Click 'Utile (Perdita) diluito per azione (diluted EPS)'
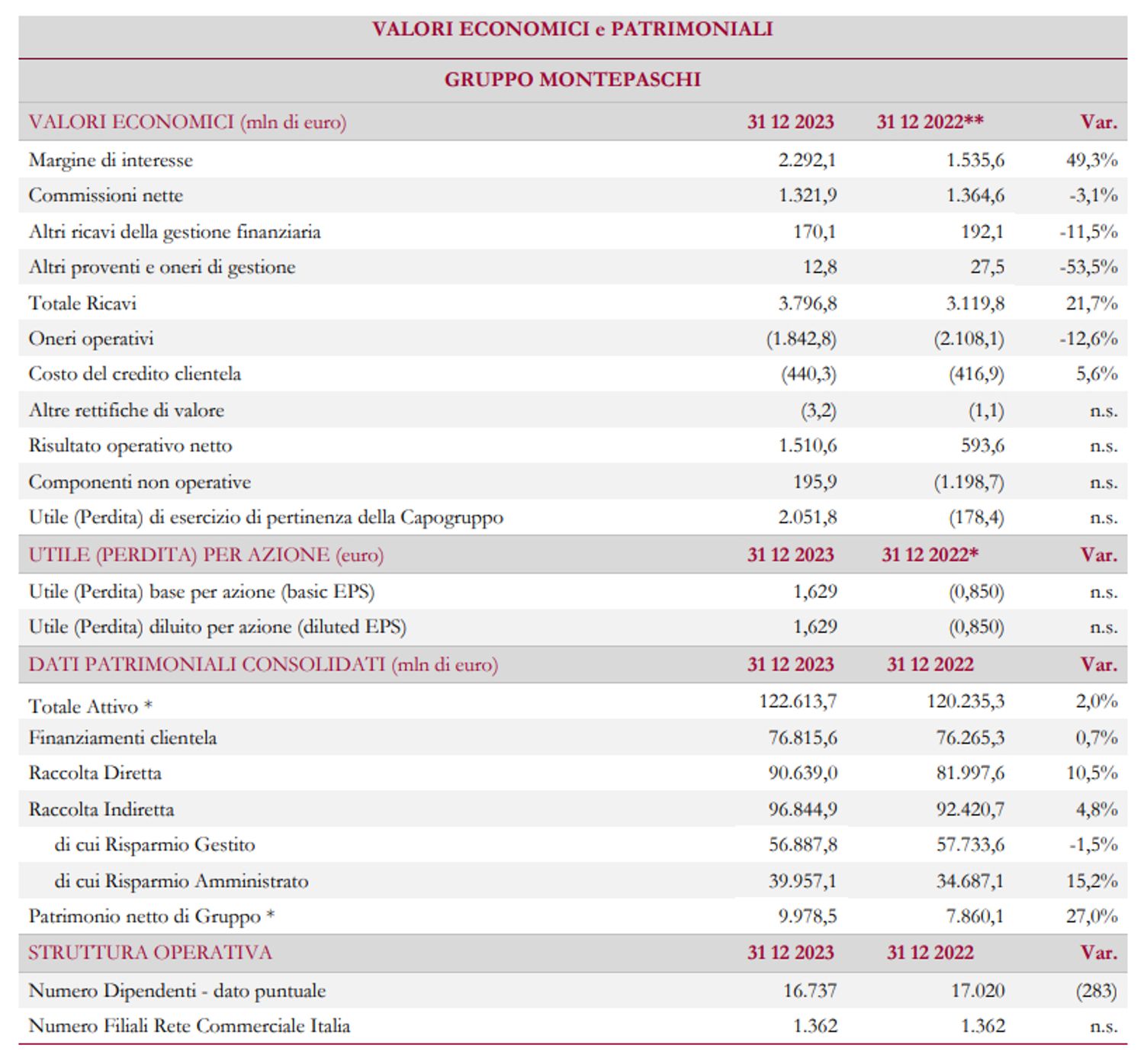 (x=217, y=627)
